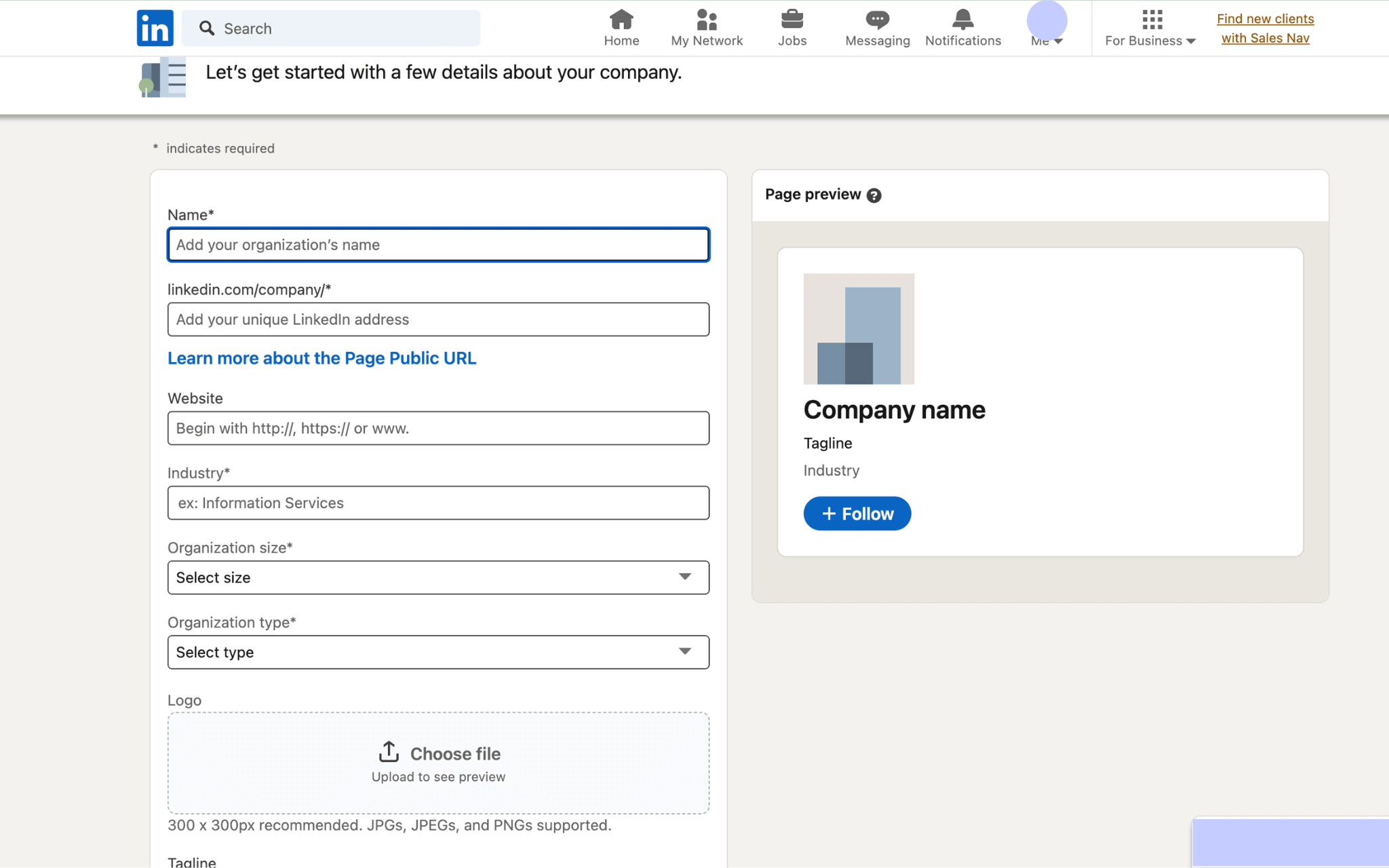Click the Industry text in preview
Viewport: 1389px width, 868px height.
click(832, 470)
